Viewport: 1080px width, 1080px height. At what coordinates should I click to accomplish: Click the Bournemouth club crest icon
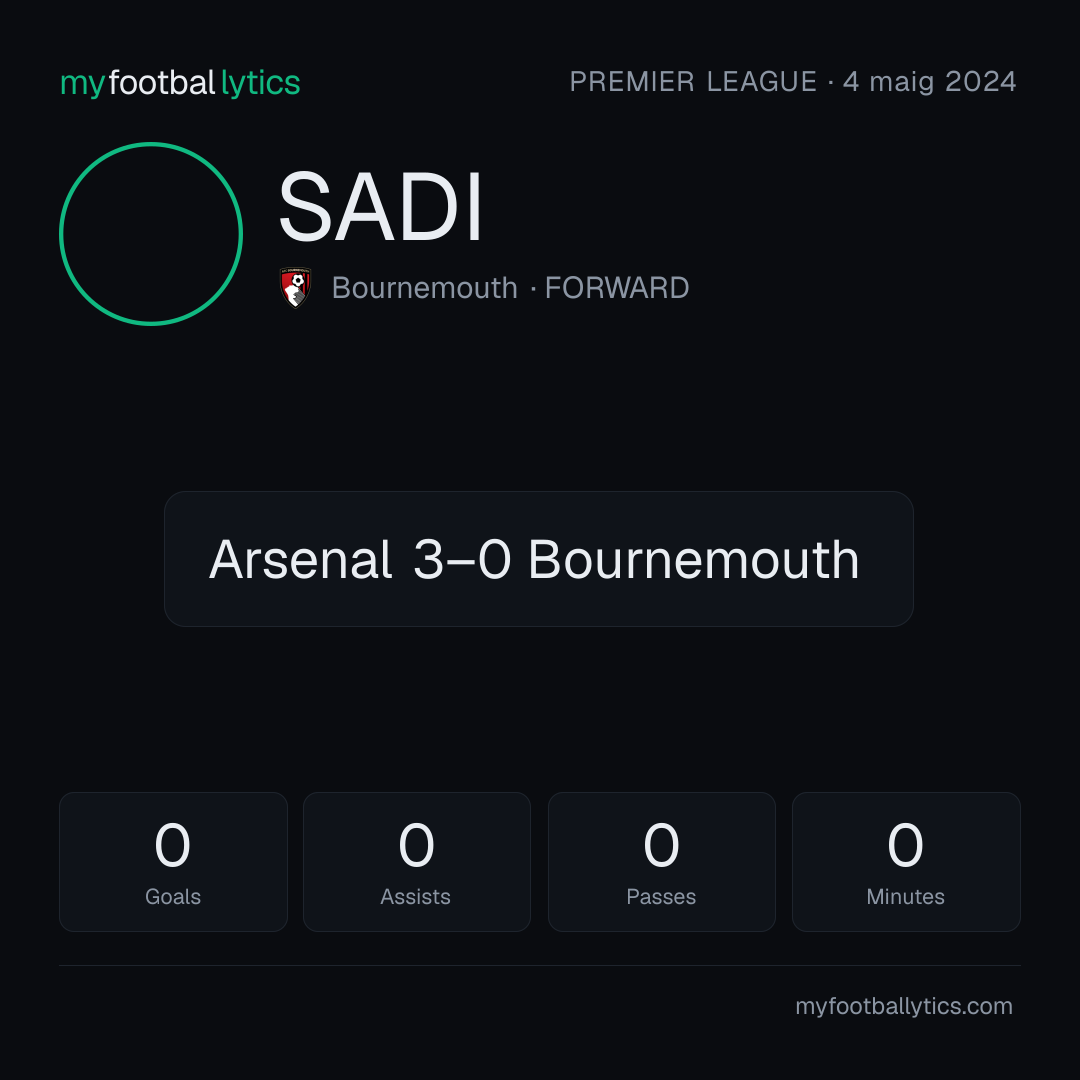[x=295, y=287]
